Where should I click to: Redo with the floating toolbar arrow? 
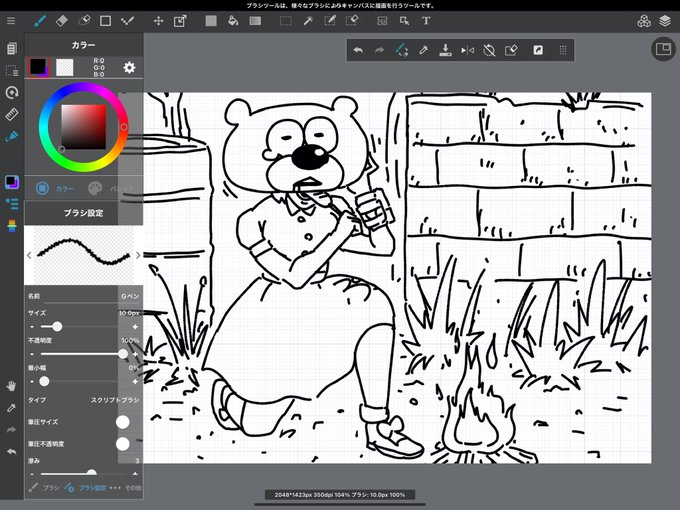(379, 50)
